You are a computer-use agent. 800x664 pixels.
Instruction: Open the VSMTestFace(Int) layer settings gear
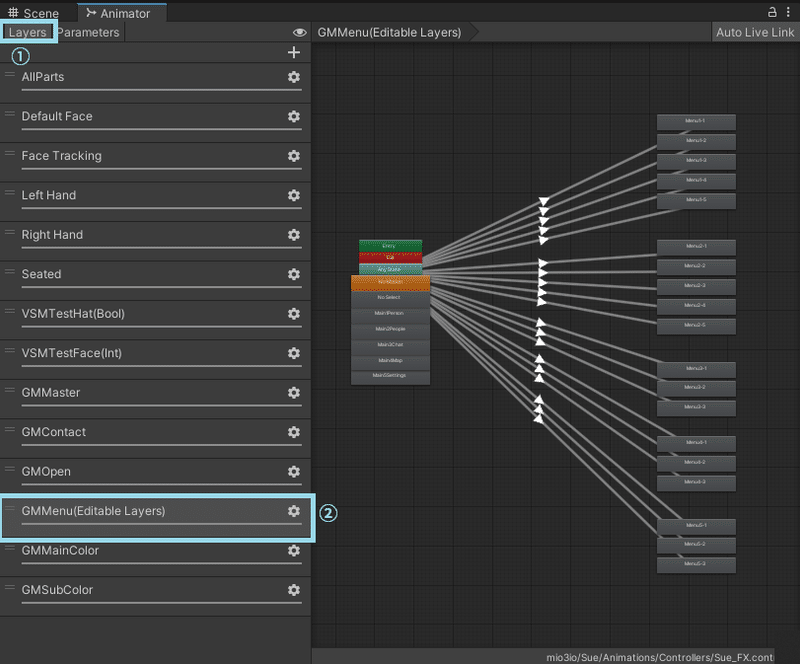tap(293, 353)
